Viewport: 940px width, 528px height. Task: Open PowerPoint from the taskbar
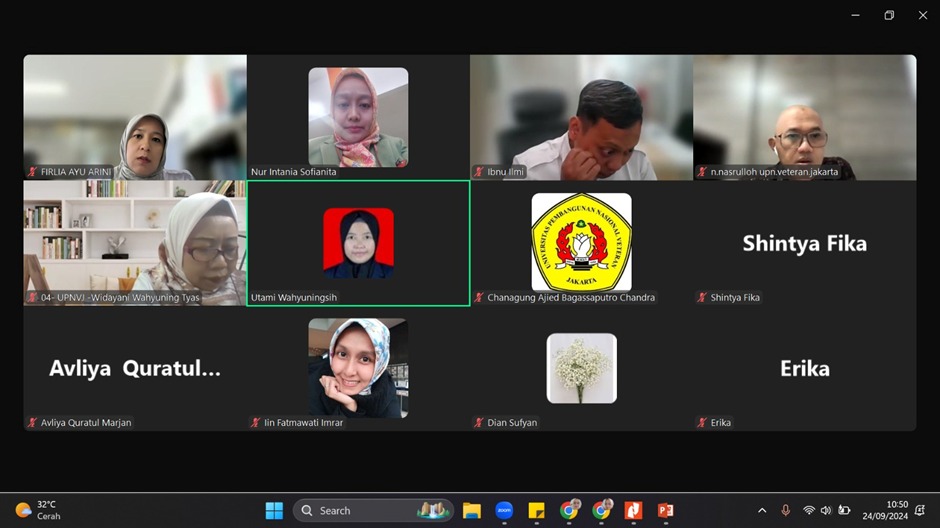tap(665, 510)
